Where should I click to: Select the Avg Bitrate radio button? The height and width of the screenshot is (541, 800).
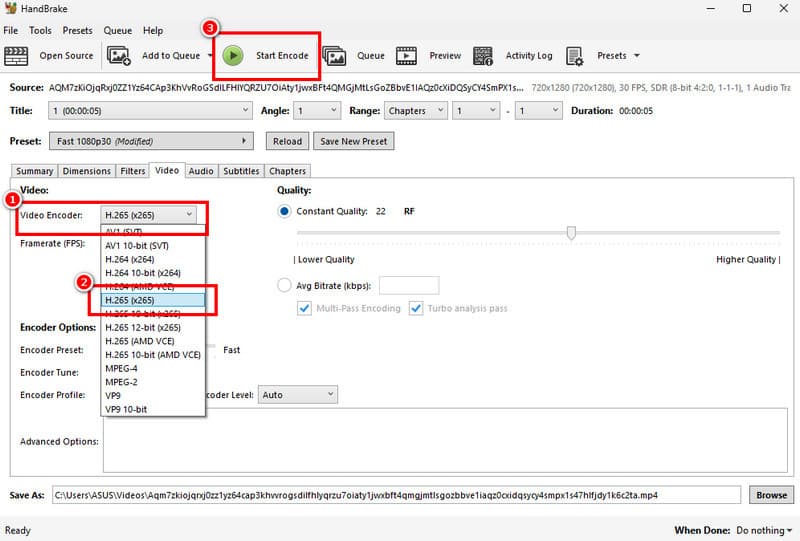(x=284, y=285)
